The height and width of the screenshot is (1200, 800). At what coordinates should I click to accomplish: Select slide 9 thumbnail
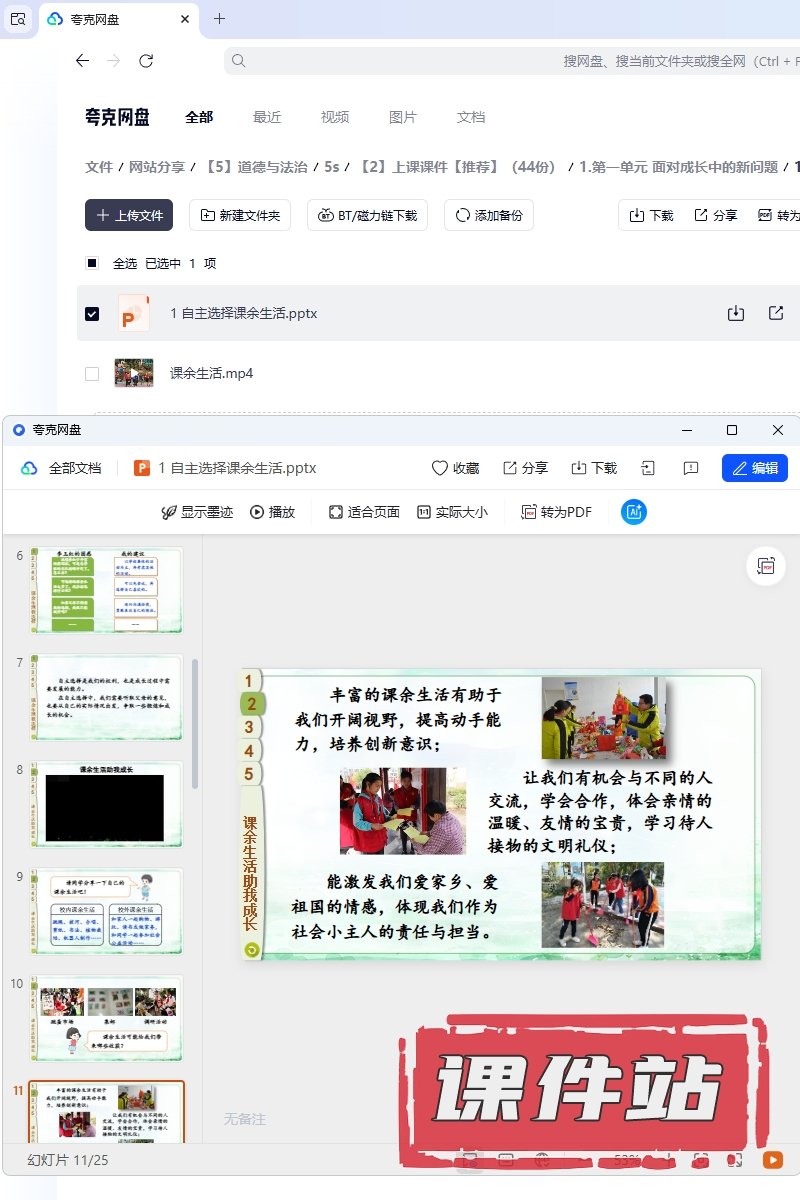(x=106, y=911)
